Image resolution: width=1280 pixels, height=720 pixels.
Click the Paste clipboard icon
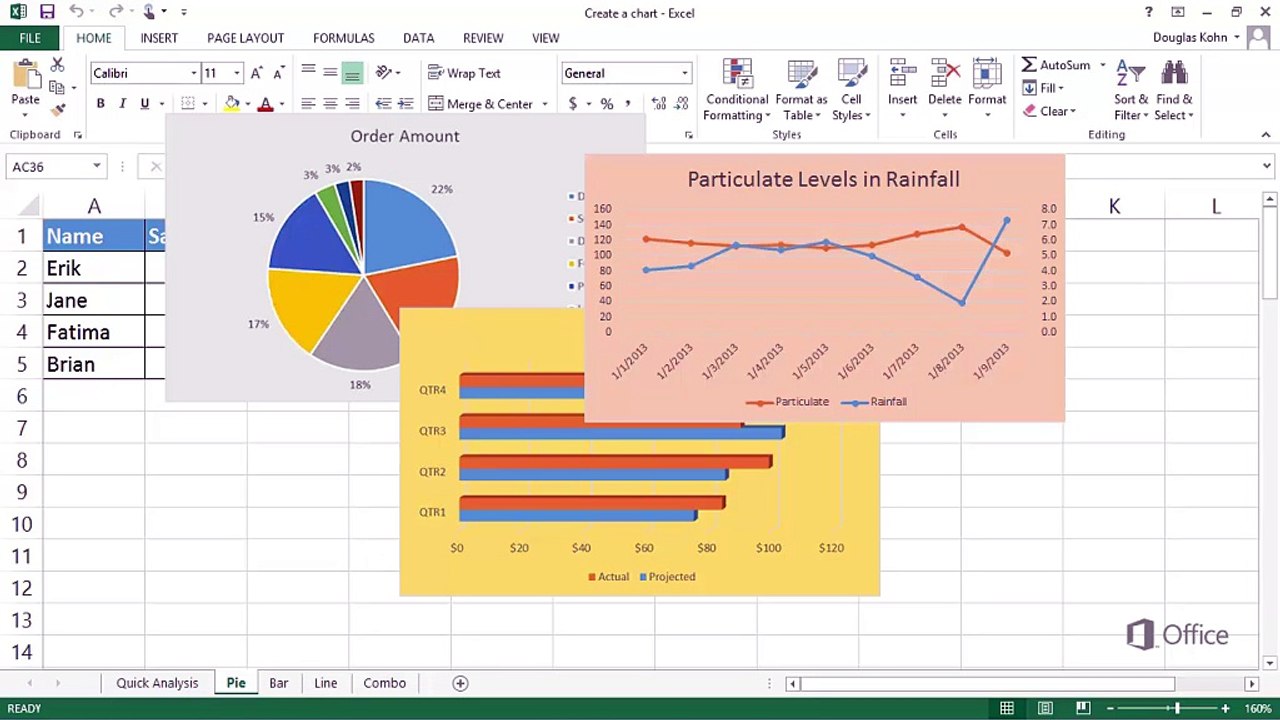[x=25, y=74]
